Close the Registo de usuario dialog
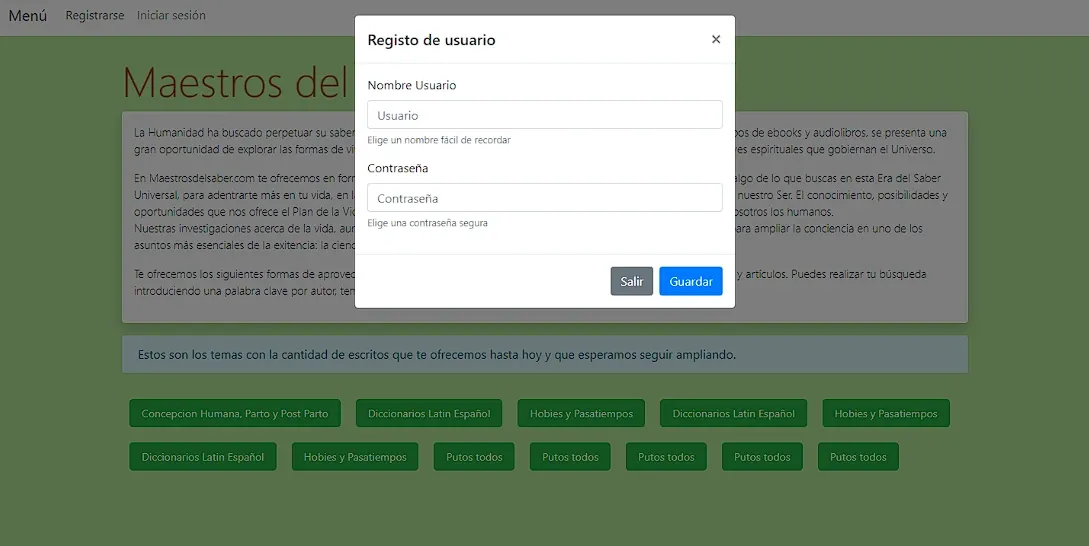 click(715, 40)
